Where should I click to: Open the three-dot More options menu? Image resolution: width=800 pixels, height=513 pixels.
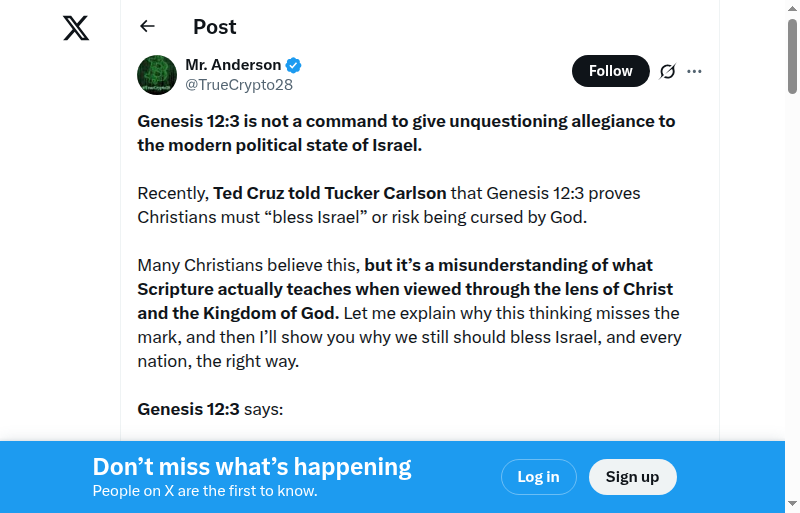point(695,71)
